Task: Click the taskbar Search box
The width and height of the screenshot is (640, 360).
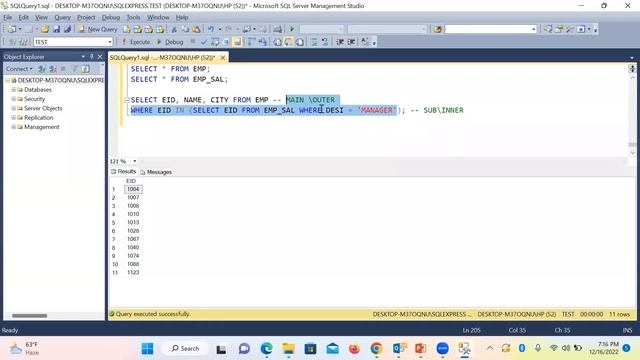Action: (x=185, y=349)
